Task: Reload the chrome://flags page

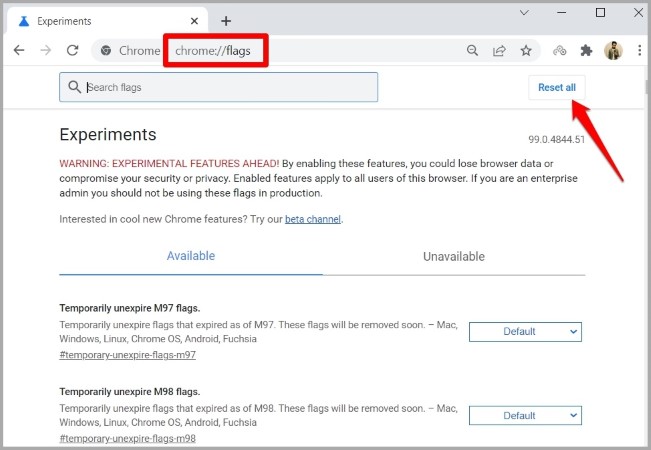Action: [x=73, y=50]
